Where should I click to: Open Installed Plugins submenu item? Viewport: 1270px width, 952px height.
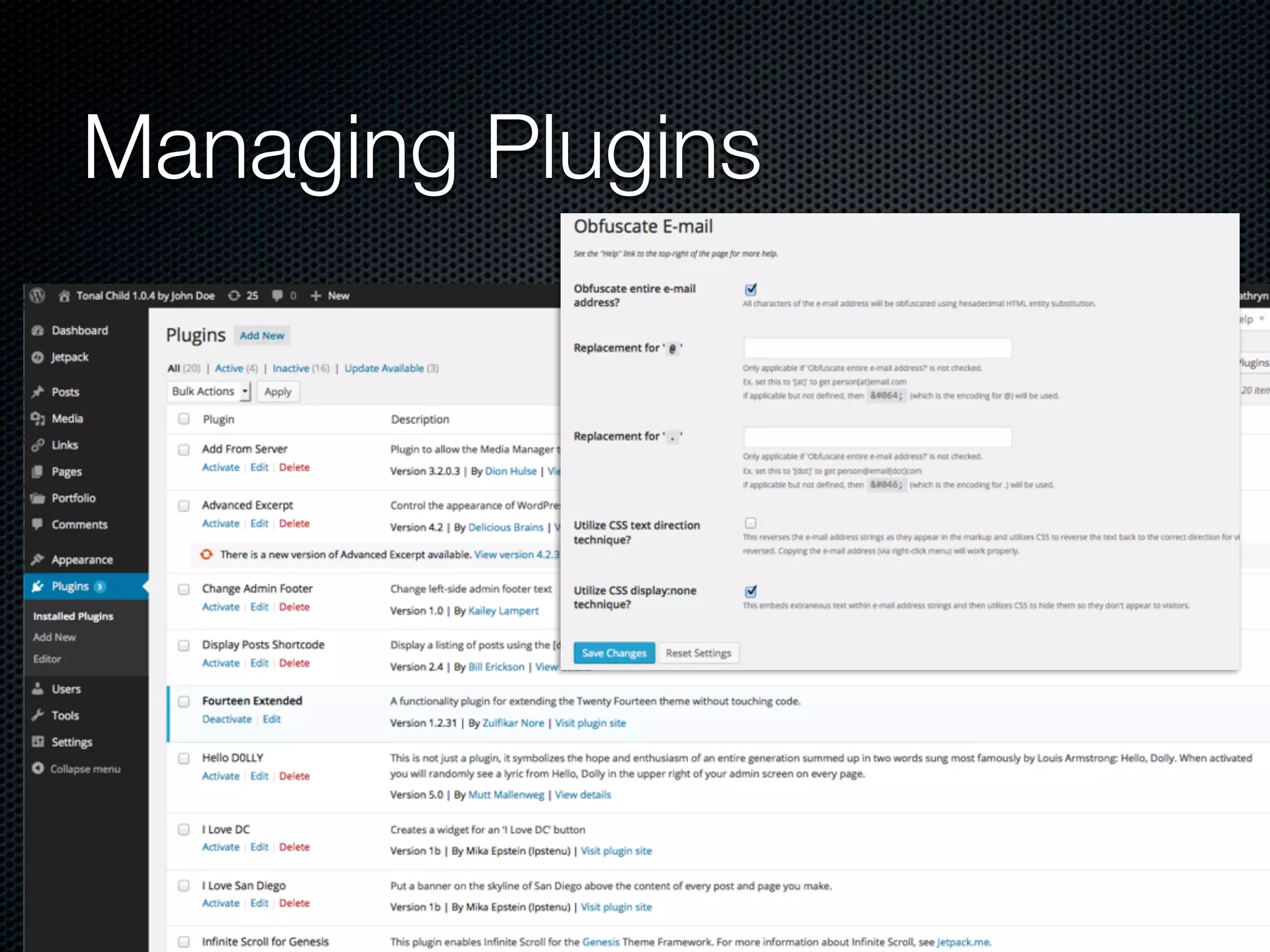tap(73, 616)
